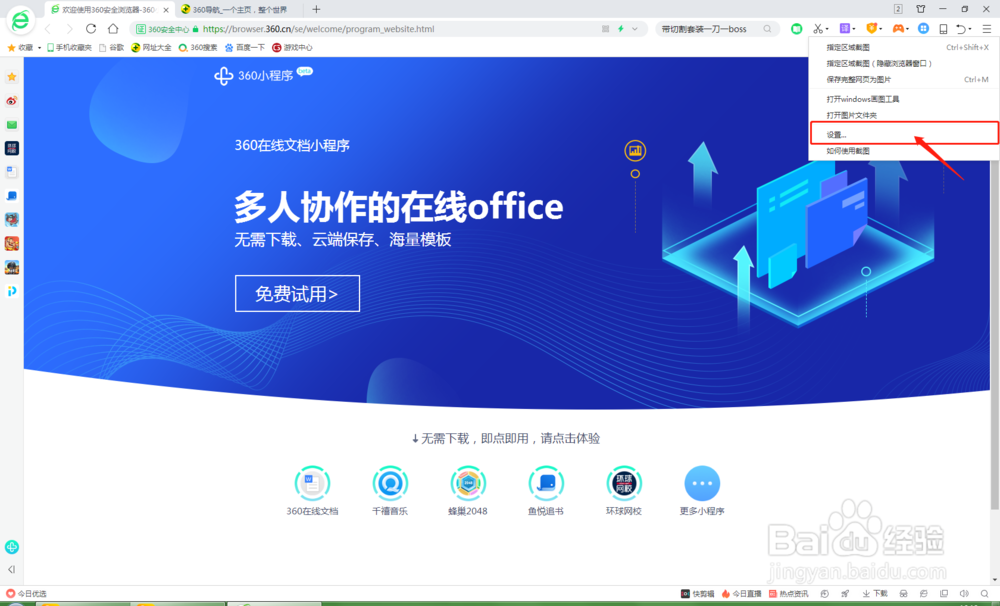The height and width of the screenshot is (606, 1000).
Task: Open the 千禧音乐 mini-program
Action: click(x=390, y=491)
